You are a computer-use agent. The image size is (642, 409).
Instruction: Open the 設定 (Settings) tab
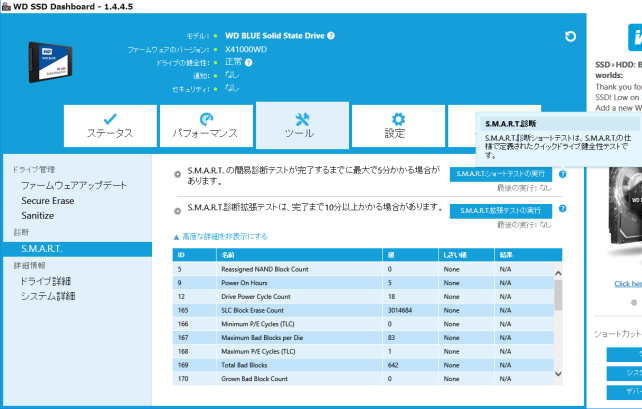[396, 125]
